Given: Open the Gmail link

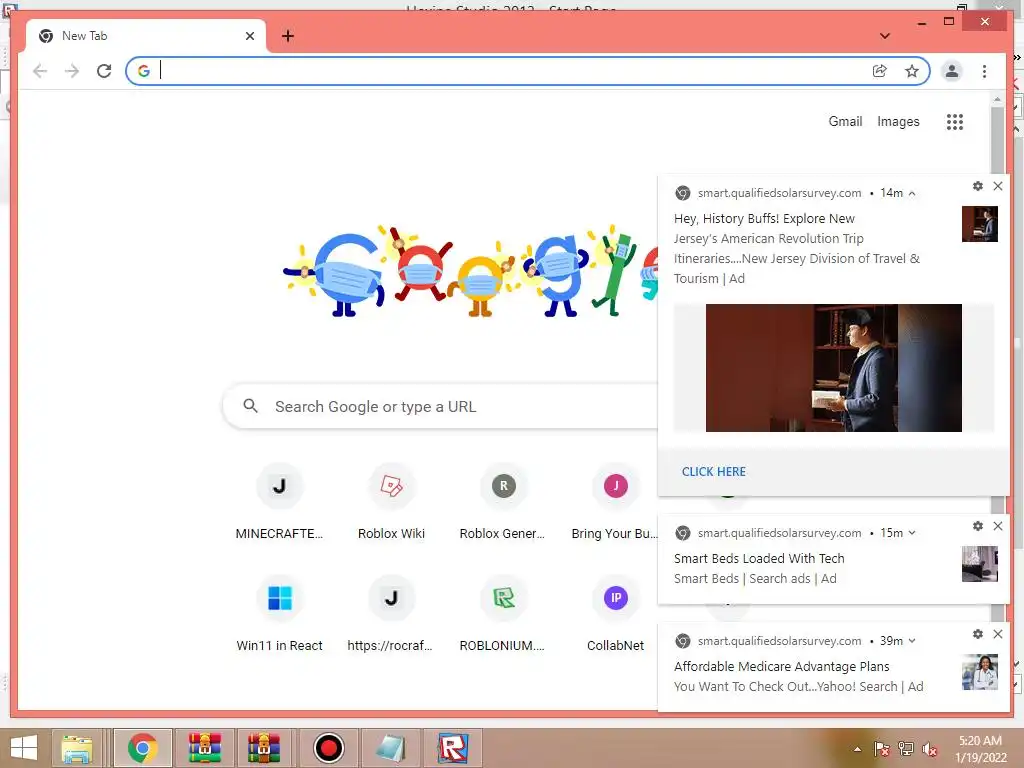Looking at the screenshot, I should 845,121.
